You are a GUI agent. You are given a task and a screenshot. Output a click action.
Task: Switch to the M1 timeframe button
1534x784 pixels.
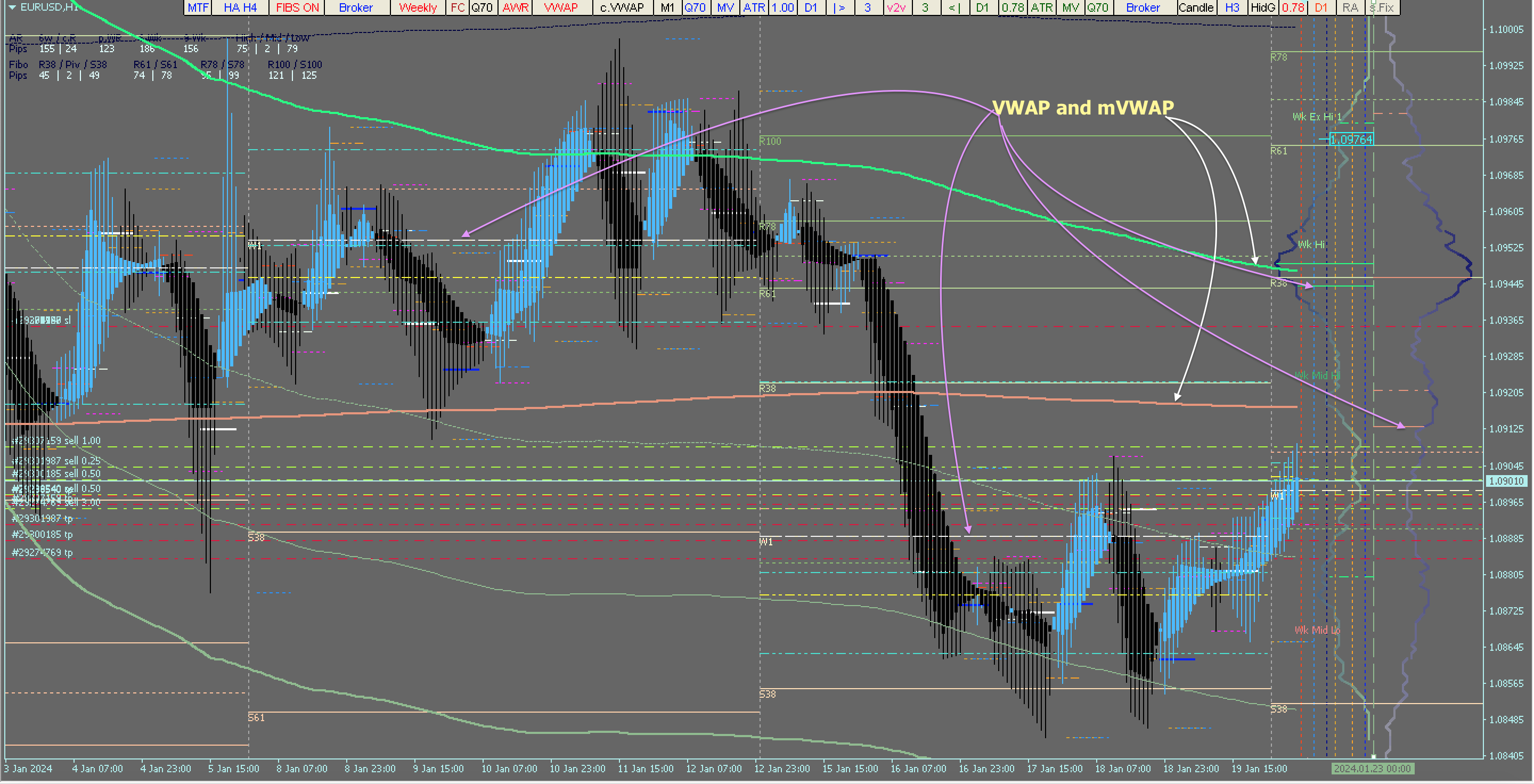tap(667, 7)
